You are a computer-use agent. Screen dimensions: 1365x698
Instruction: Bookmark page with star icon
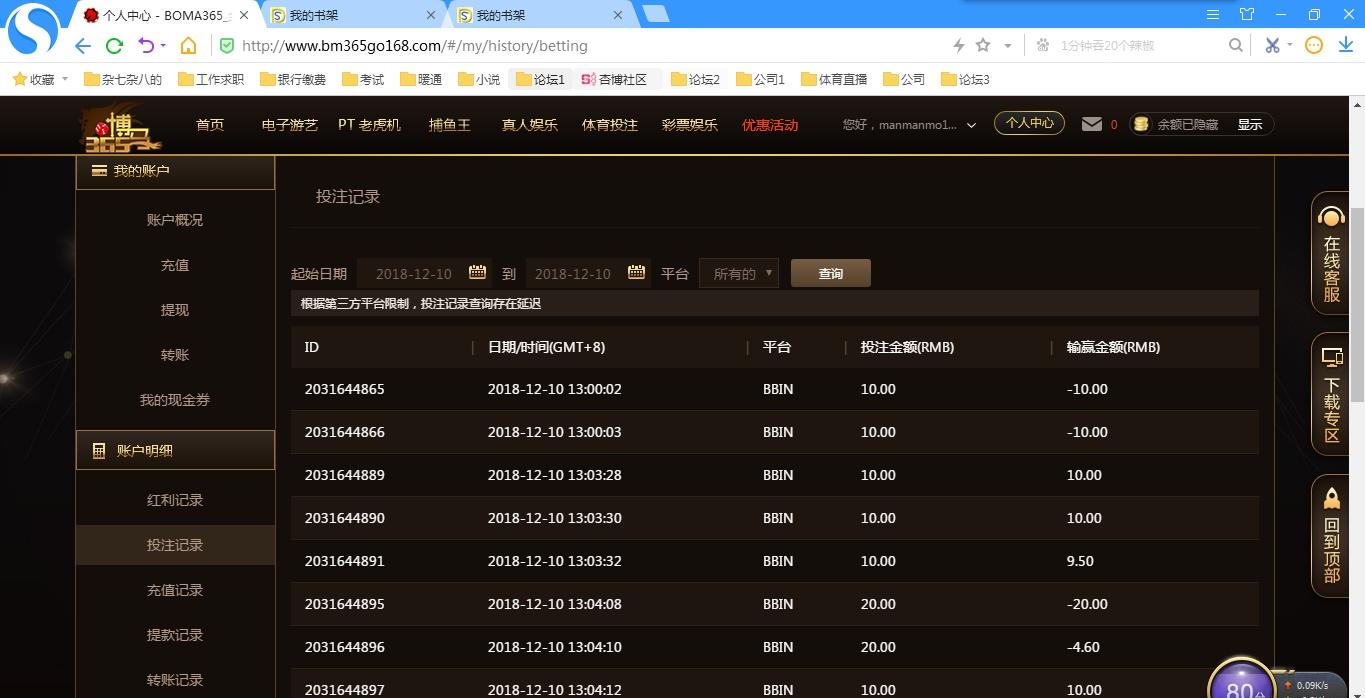coord(983,45)
